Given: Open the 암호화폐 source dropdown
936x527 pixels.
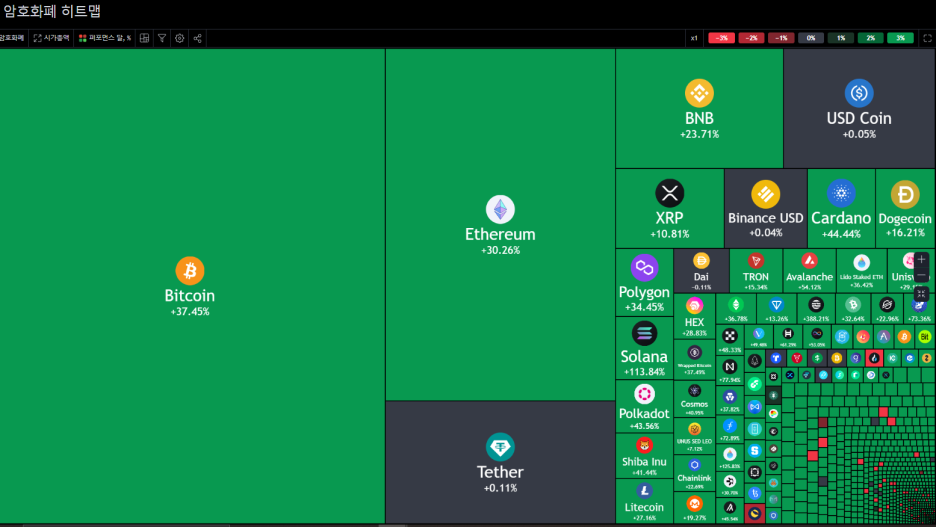Looking at the screenshot, I should click(x=12, y=38).
